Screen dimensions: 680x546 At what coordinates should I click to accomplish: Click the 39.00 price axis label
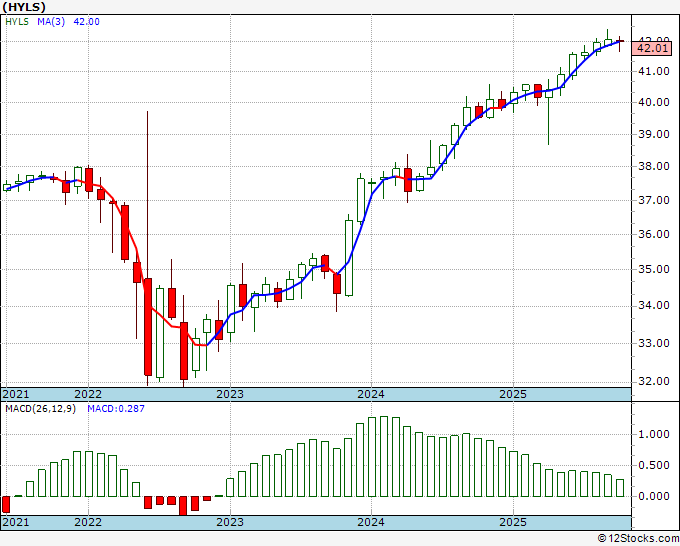click(x=654, y=134)
